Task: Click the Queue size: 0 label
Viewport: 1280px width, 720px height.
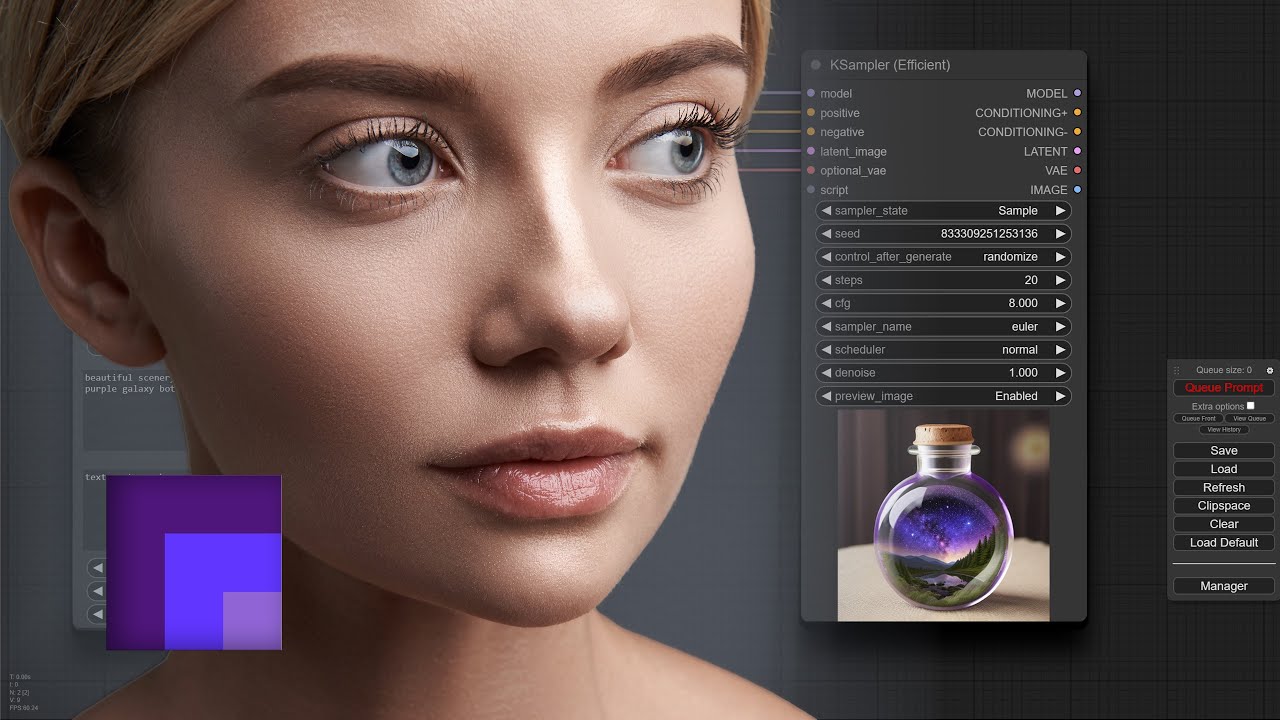Action: pyautogui.click(x=1224, y=370)
